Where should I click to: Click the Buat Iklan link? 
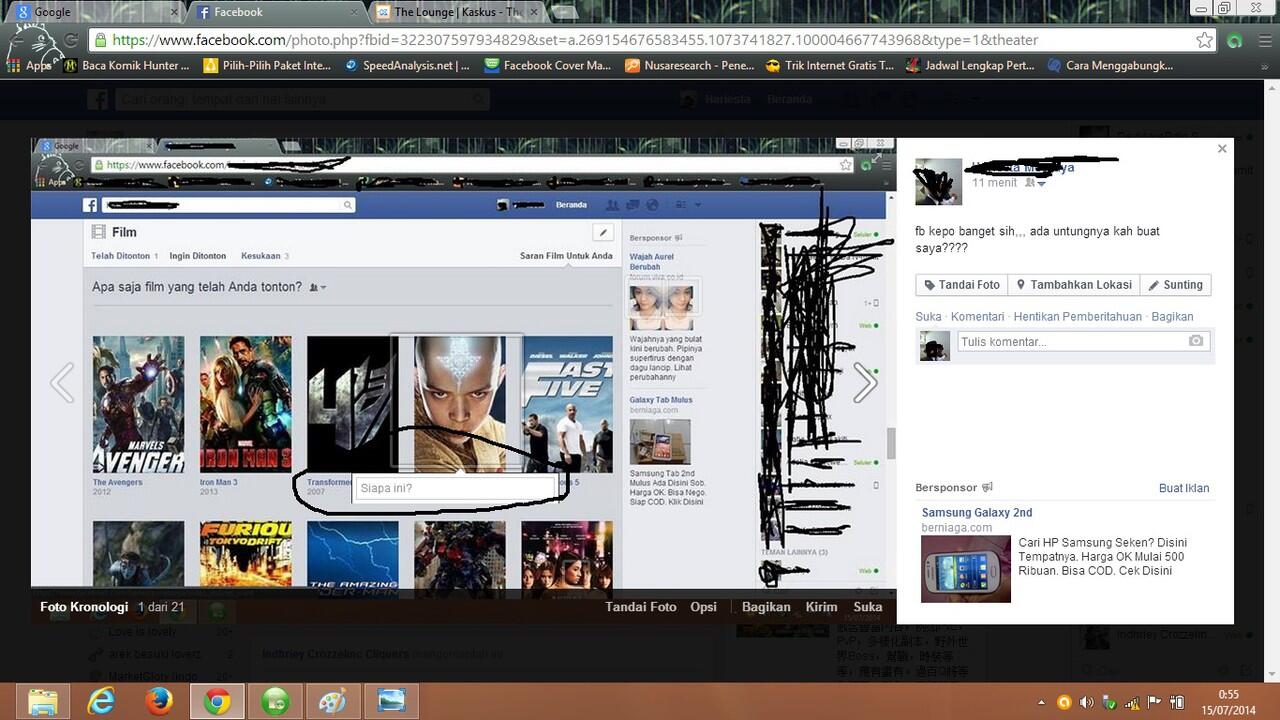tap(1184, 487)
